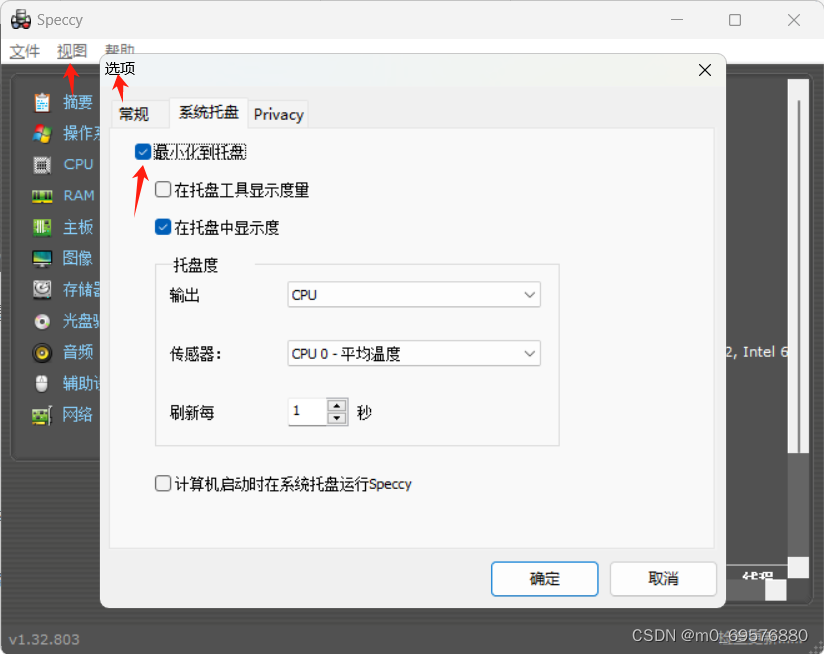Select the Network (网络) card icon
The height and width of the screenshot is (654, 824).
click(42, 416)
